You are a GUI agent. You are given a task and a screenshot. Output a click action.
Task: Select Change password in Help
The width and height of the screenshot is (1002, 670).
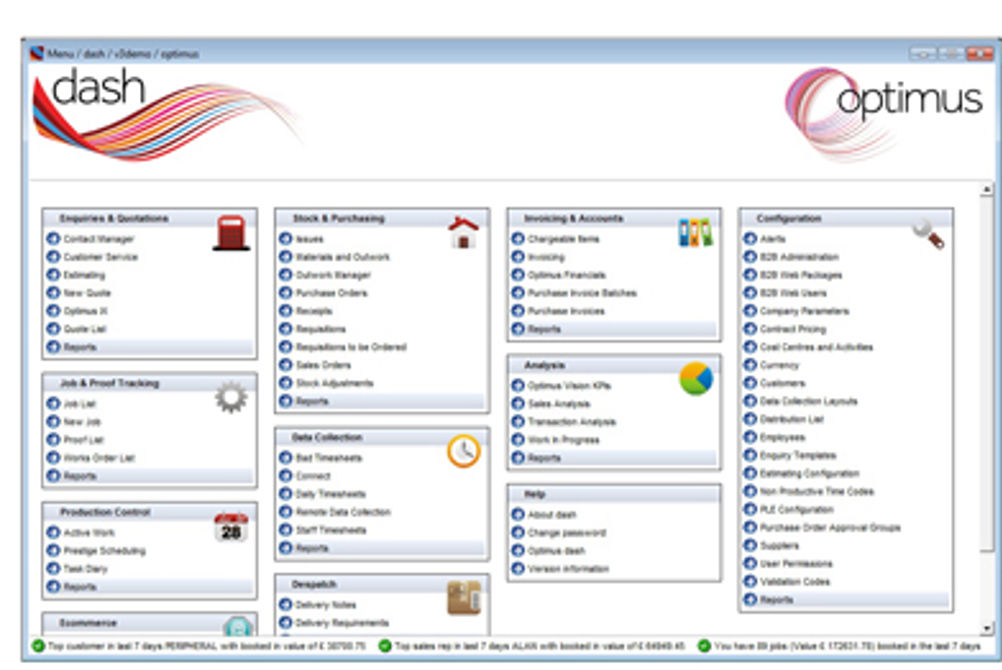[x=567, y=533]
